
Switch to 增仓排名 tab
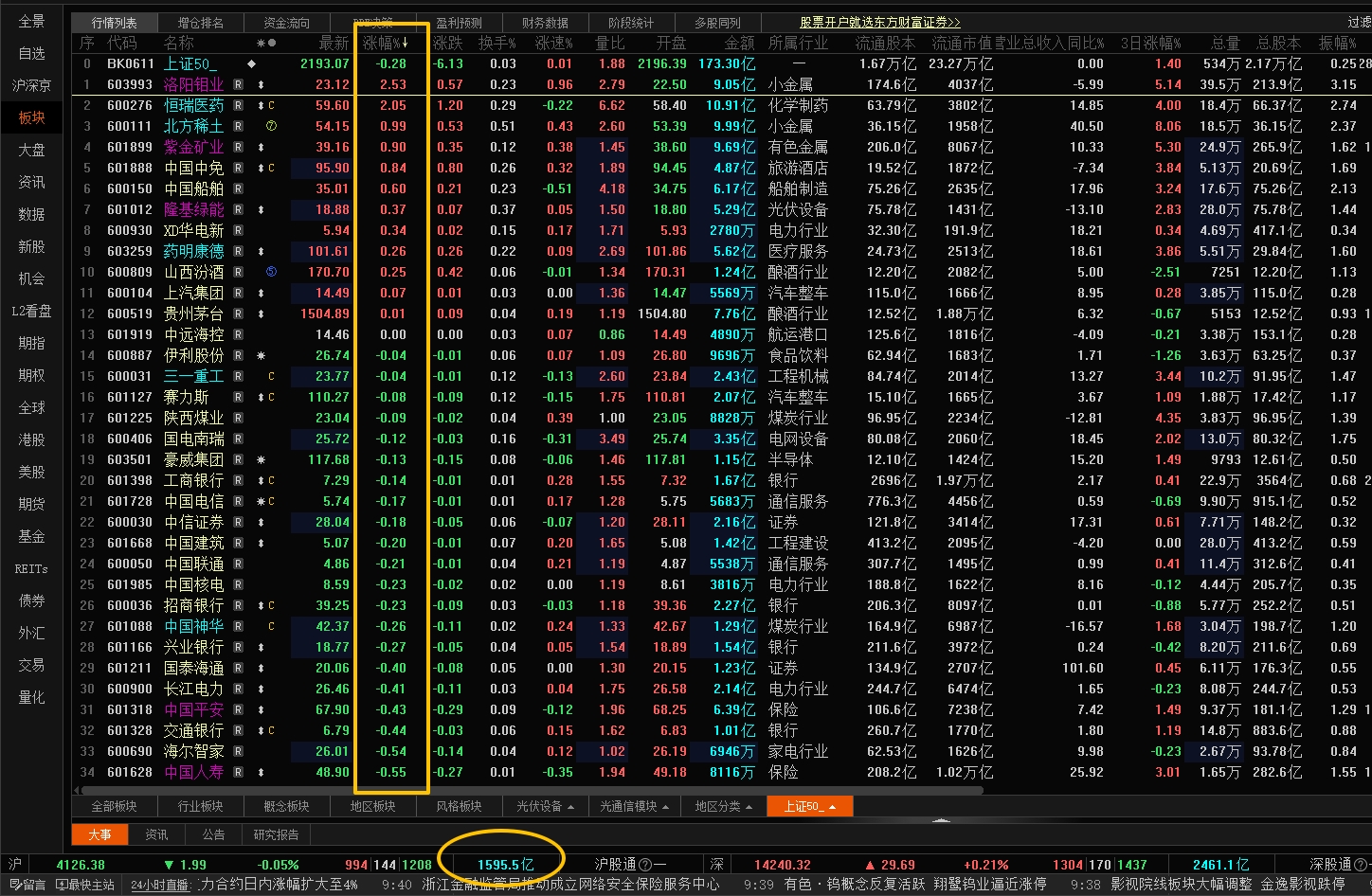coord(201,22)
